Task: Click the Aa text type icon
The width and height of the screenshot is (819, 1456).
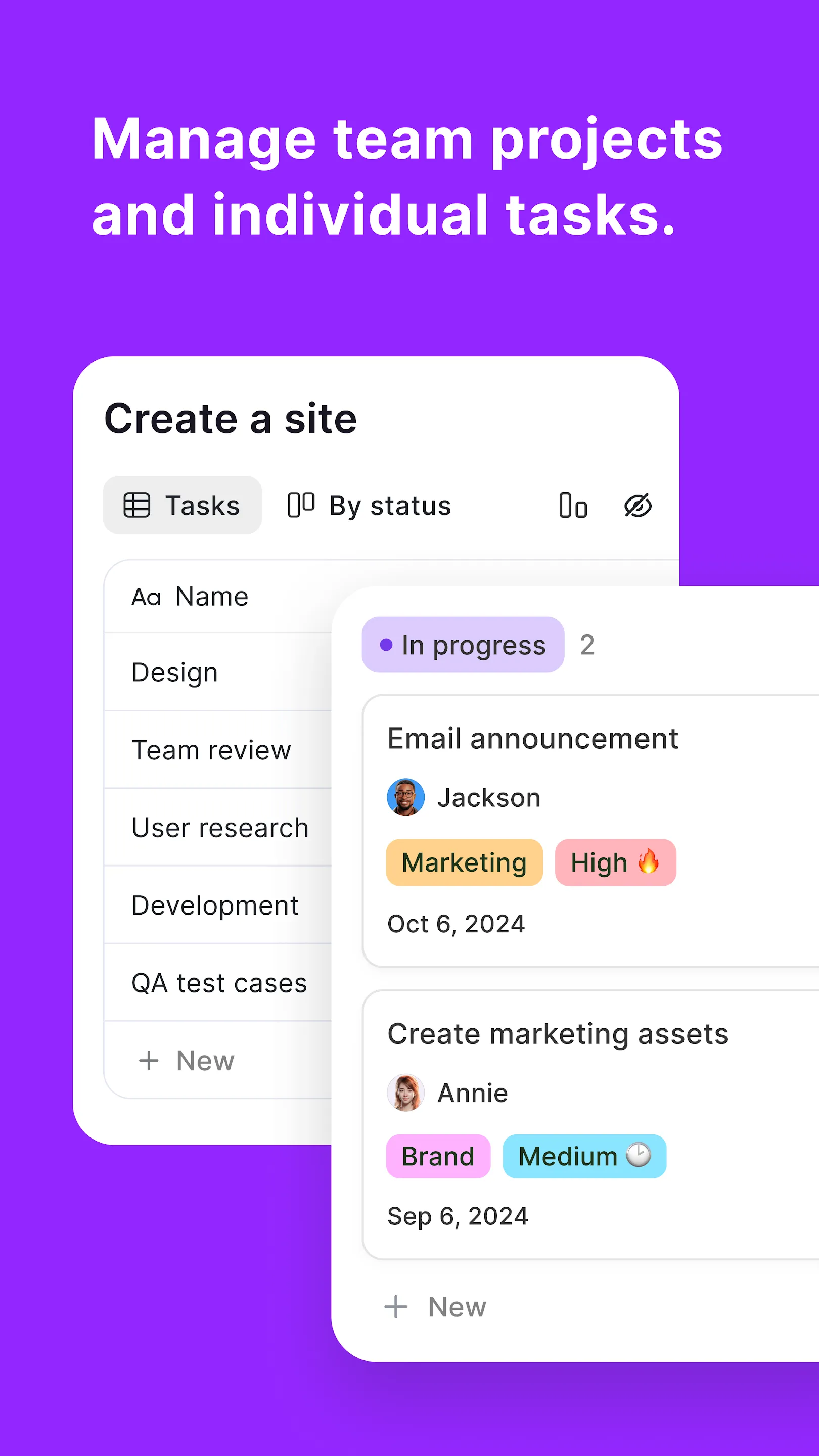Action: click(x=147, y=597)
